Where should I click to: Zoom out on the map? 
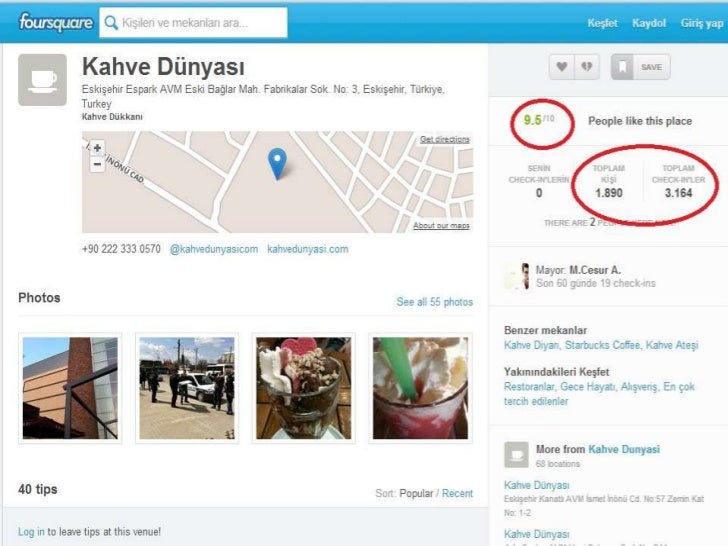click(x=97, y=164)
